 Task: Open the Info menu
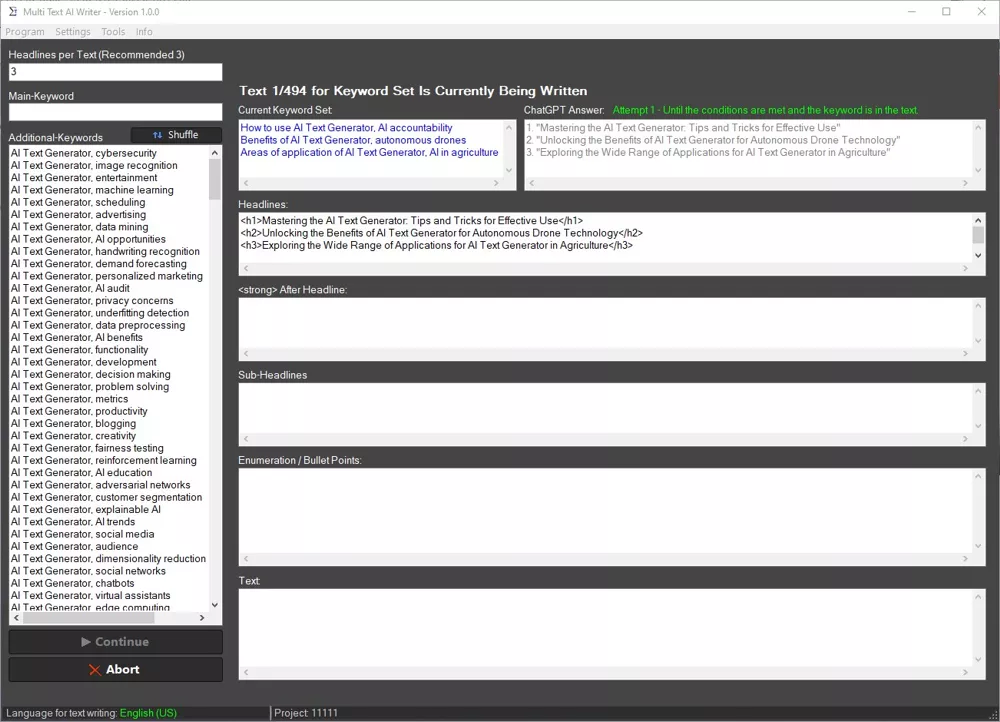(144, 31)
